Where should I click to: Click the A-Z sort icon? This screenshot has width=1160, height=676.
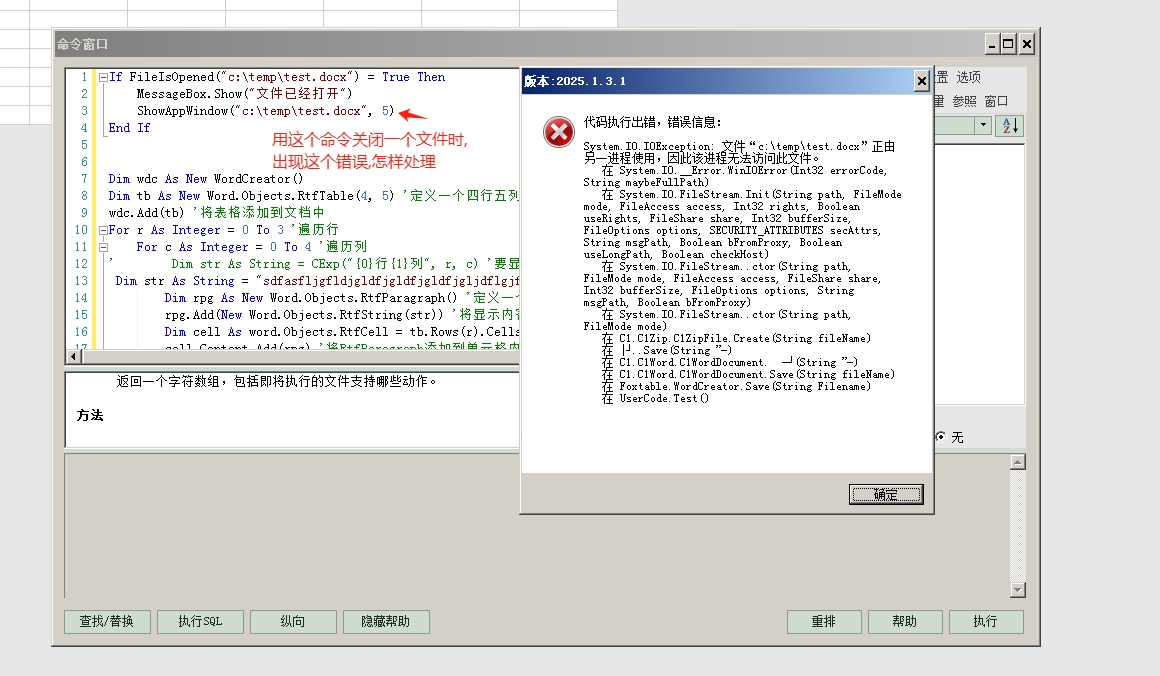1011,125
